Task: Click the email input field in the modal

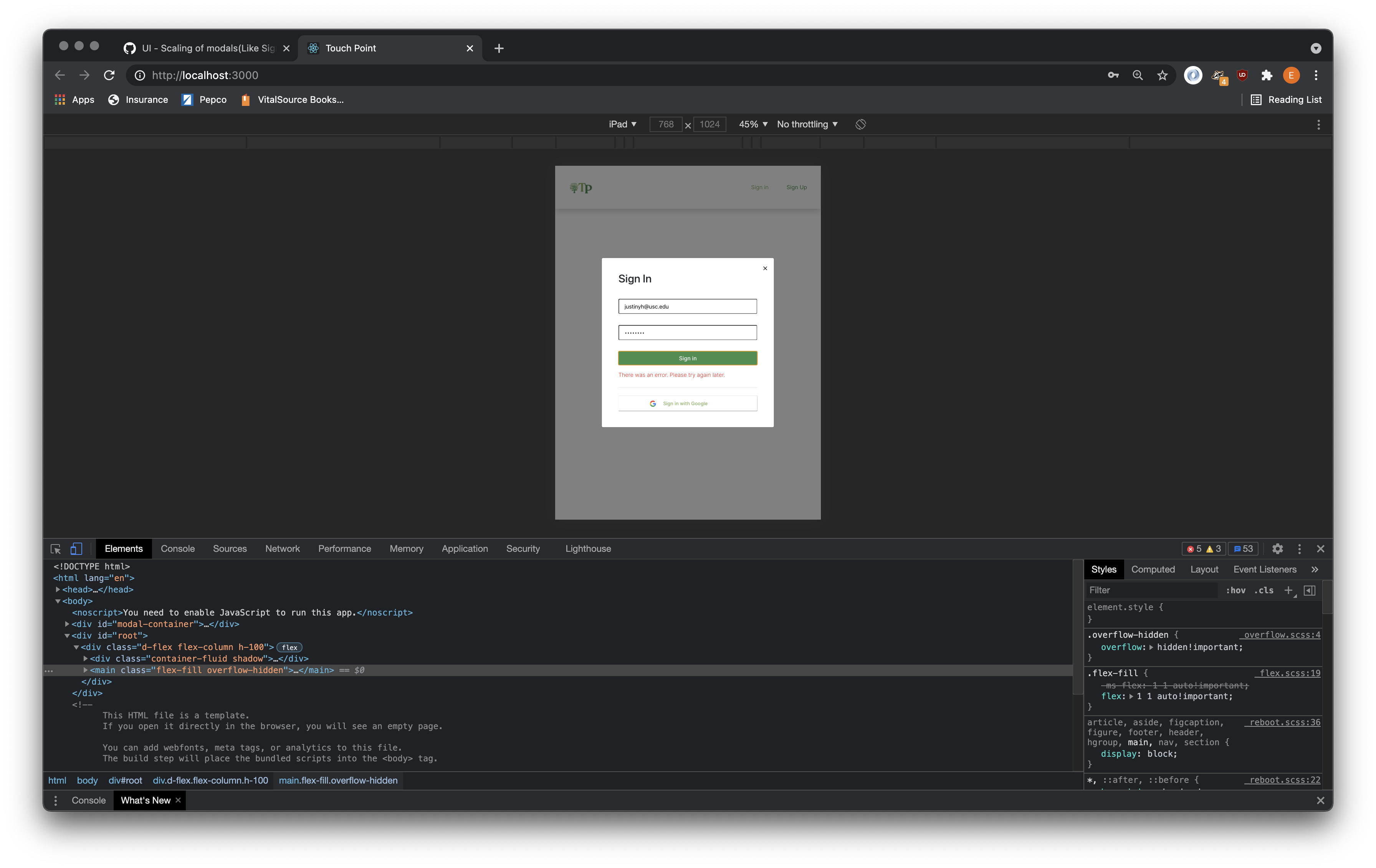Action: tap(687, 306)
